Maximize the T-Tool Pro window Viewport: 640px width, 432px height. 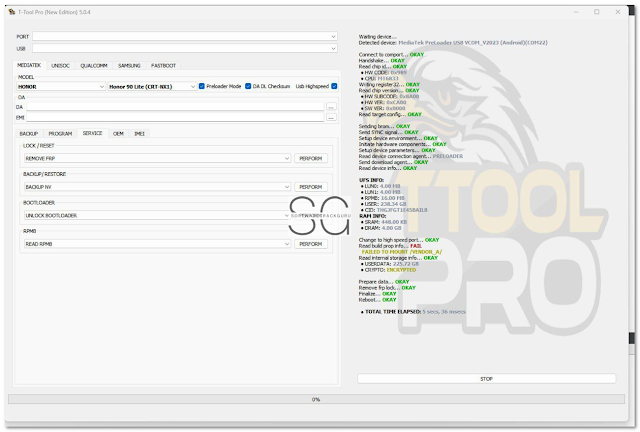point(597,12)
